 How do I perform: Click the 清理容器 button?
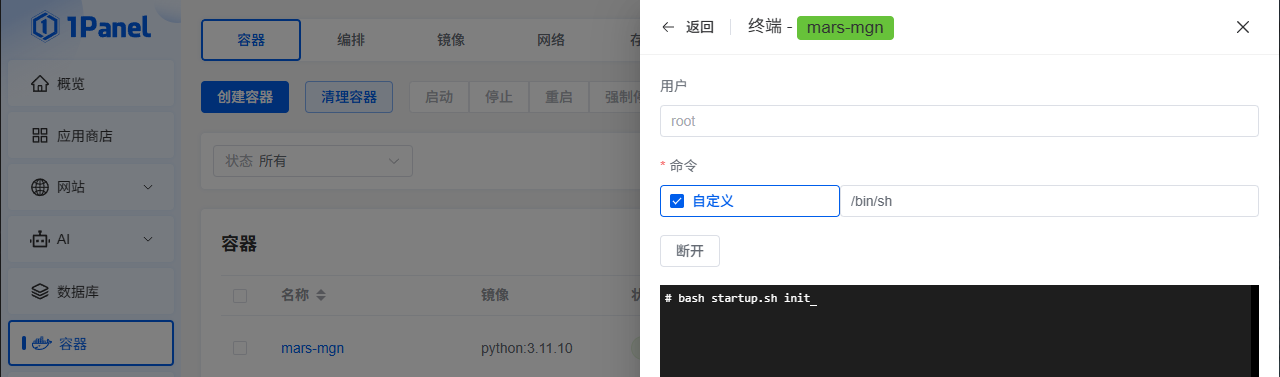click(349, 97)
